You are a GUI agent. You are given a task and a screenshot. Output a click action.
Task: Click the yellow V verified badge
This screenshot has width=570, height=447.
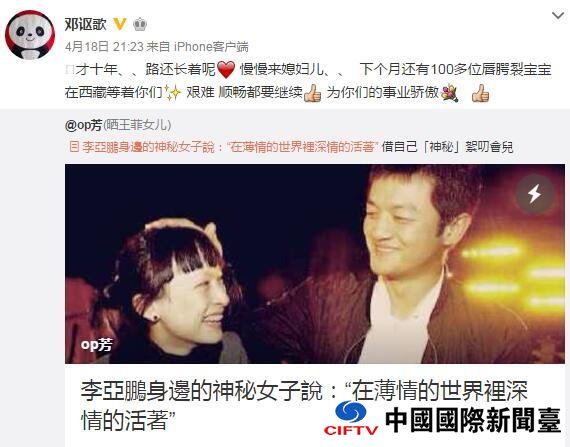click(x=120, y=24)
